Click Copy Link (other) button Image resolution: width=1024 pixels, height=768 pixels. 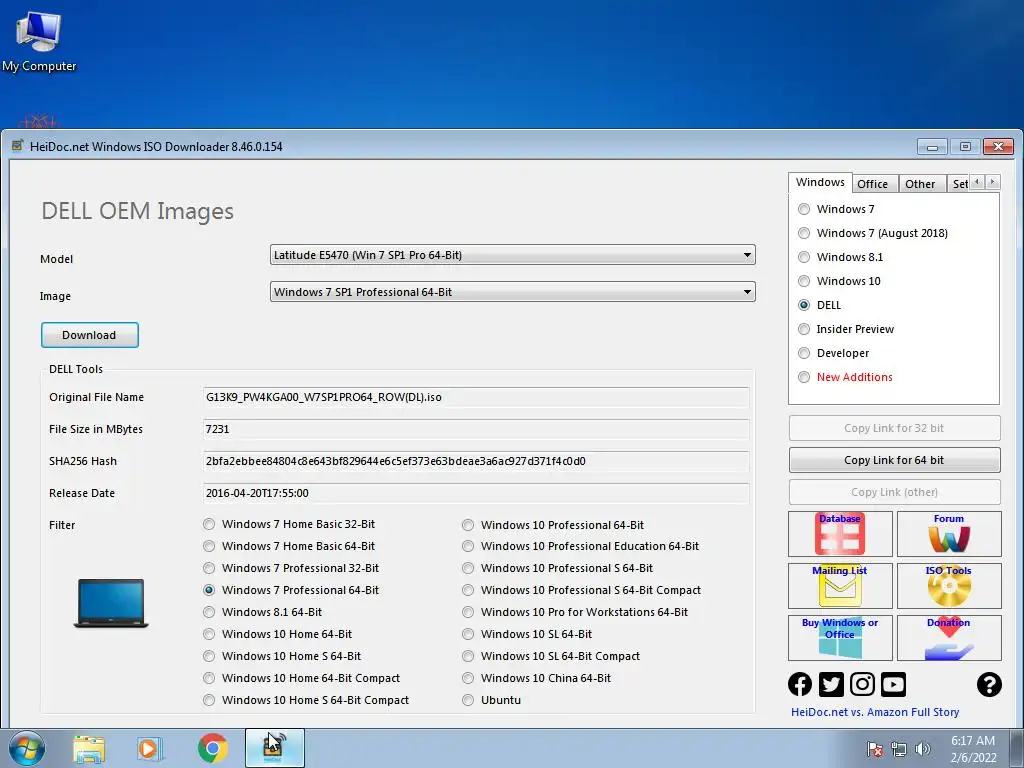tap(894, 492)
